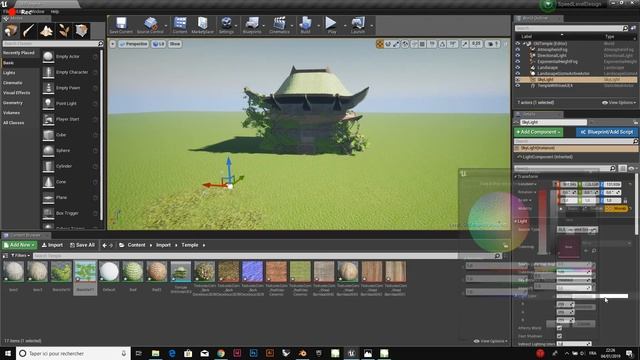The width and height of the screenshot is (640, 360).
Task: Click the color wheel in picker
Action: coord(499,222)
